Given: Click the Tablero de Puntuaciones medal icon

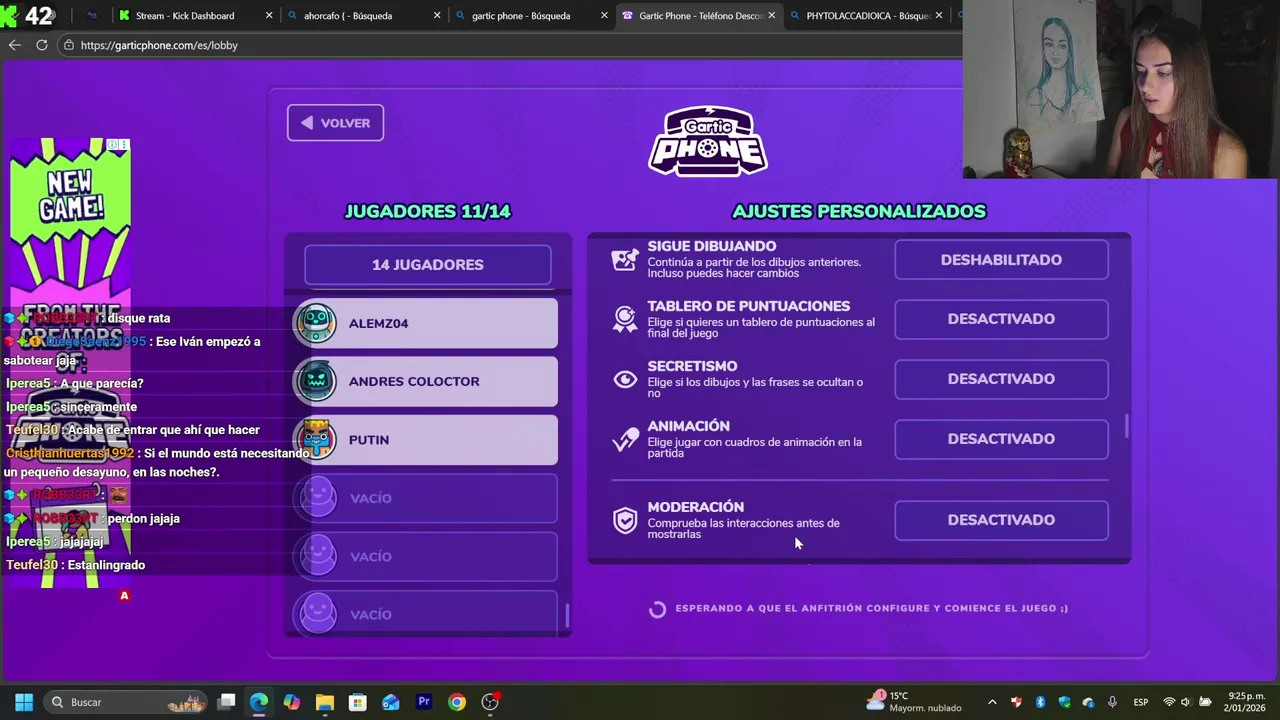Looking at the screenshot, I should click(x=625, y=319).
